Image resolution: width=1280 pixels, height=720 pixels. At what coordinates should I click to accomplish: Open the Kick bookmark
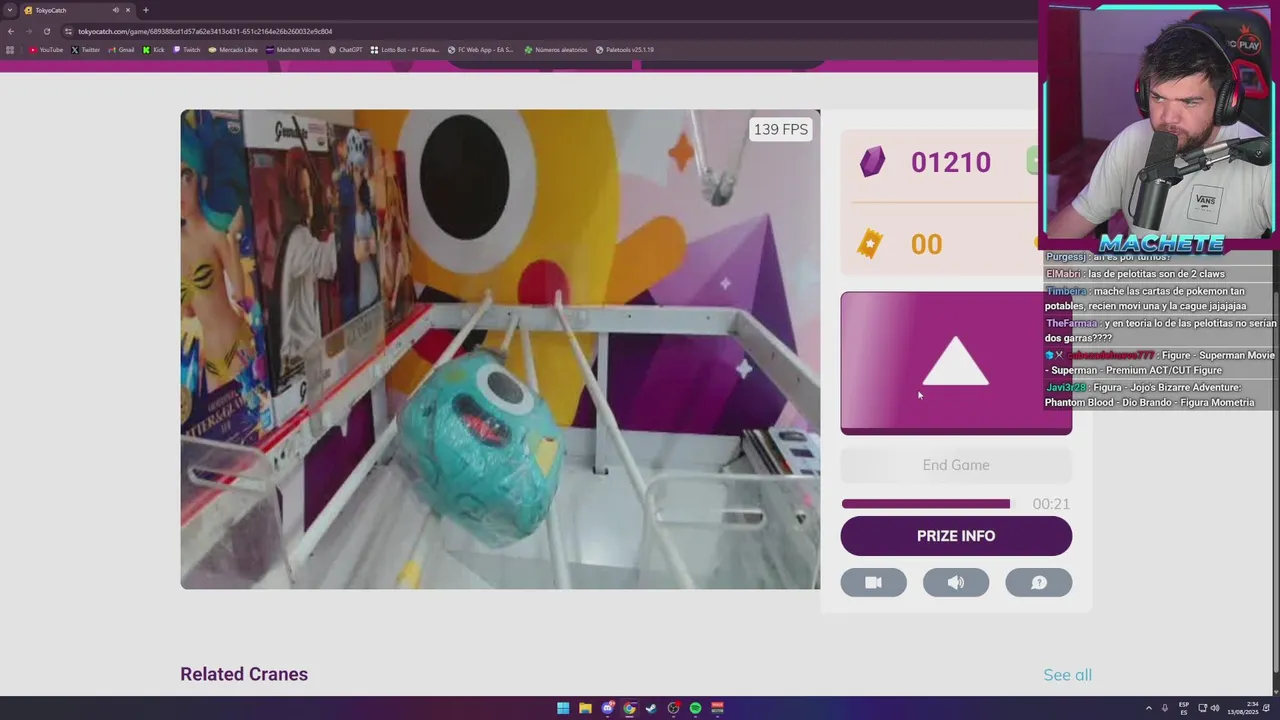coord(154,50)
